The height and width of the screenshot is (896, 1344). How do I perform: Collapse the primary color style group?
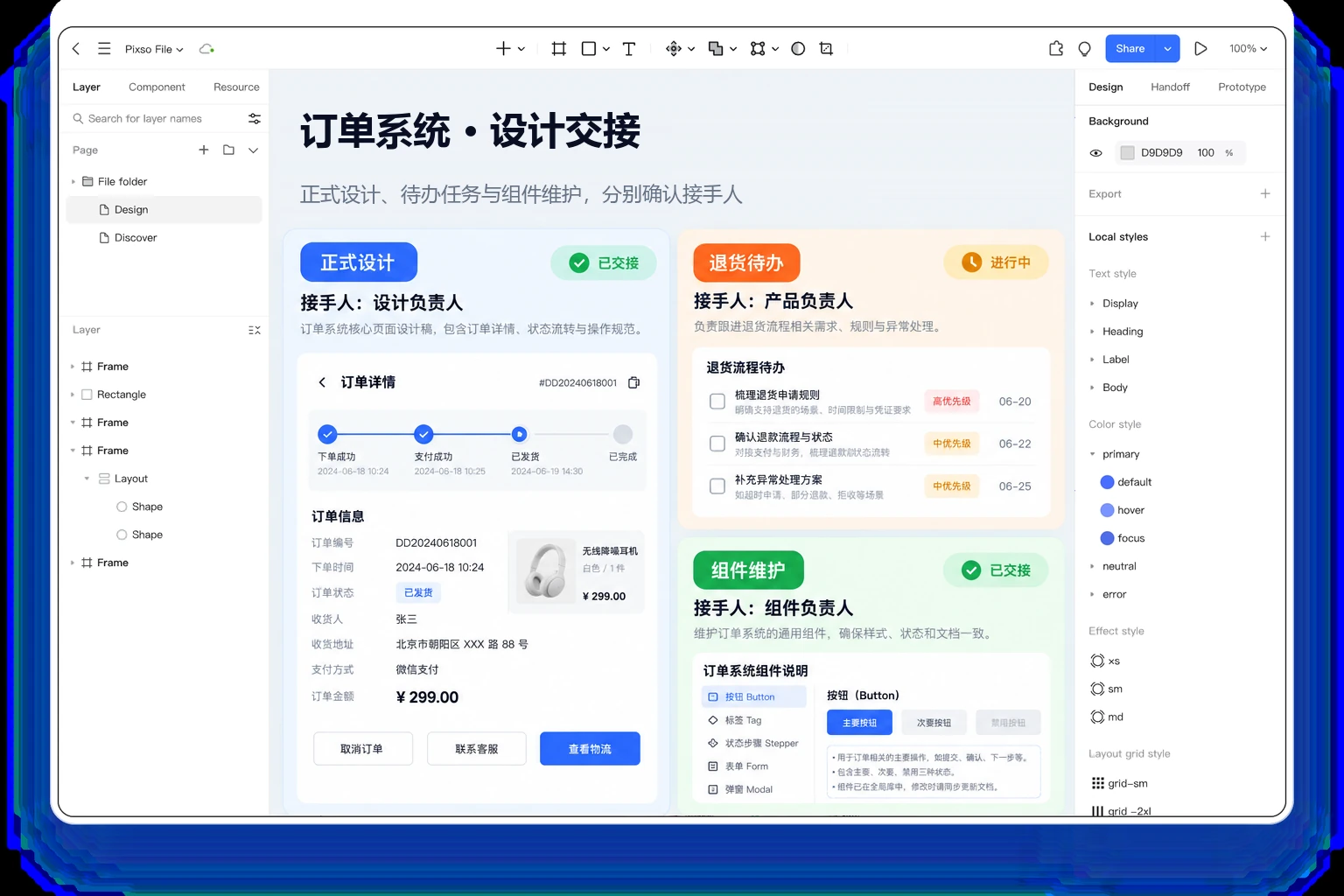1092,454
